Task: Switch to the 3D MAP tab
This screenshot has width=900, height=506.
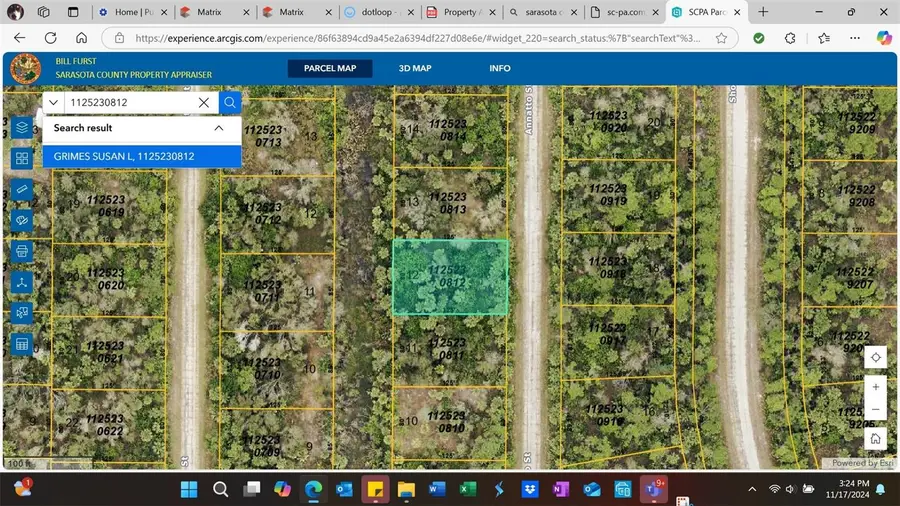Action: pyautogui.click(x=415, y=68)
